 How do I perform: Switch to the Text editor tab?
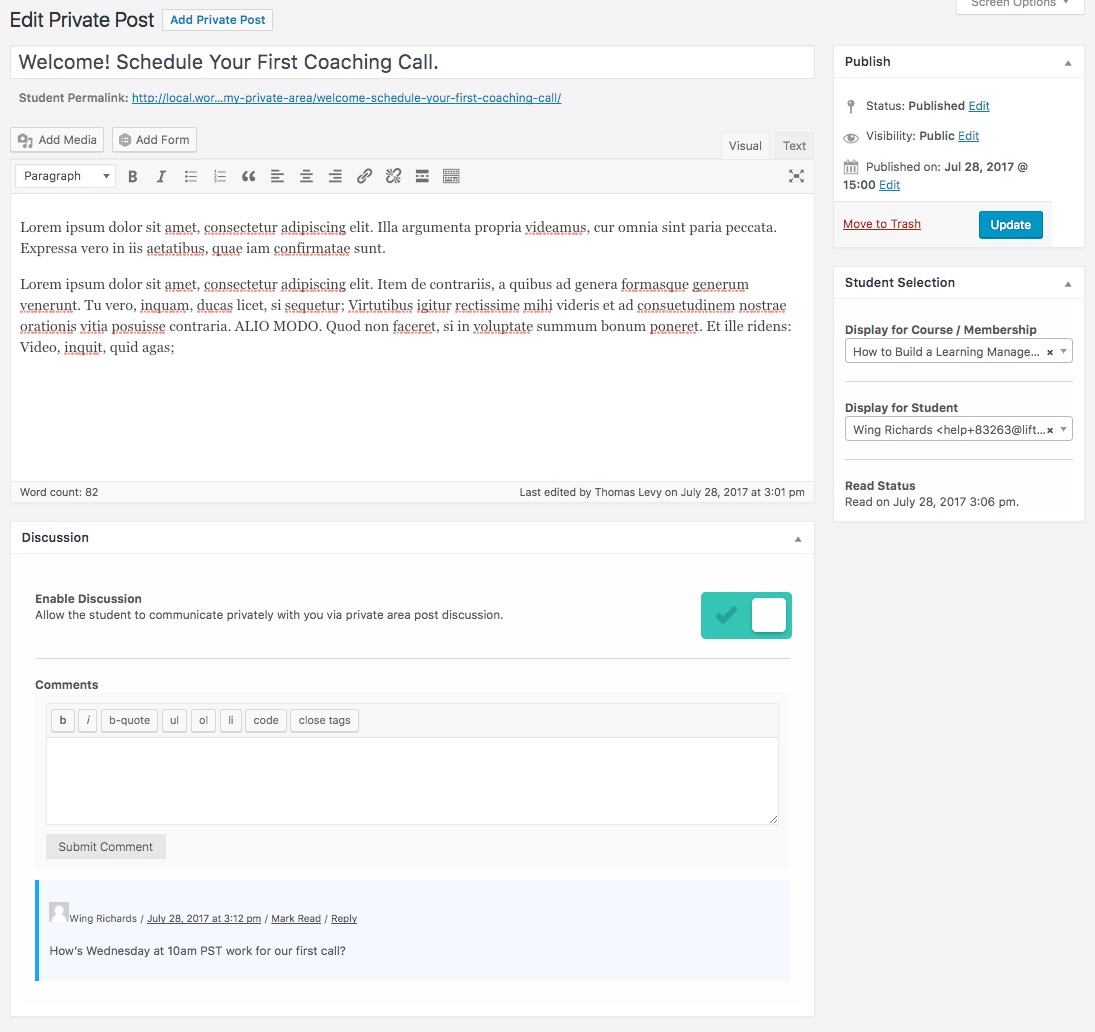[x=794, y=146]
